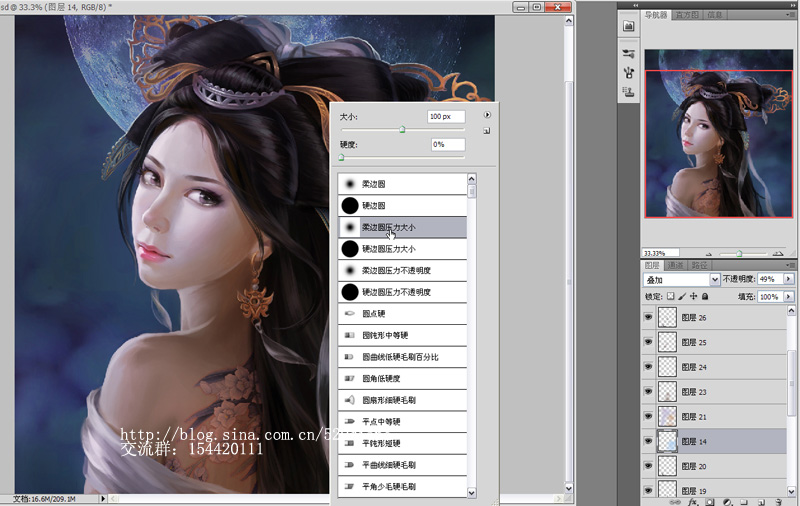Open the fill (填充) slider arrow
This screenshot has height=506, width=800.
coord(789,296)
